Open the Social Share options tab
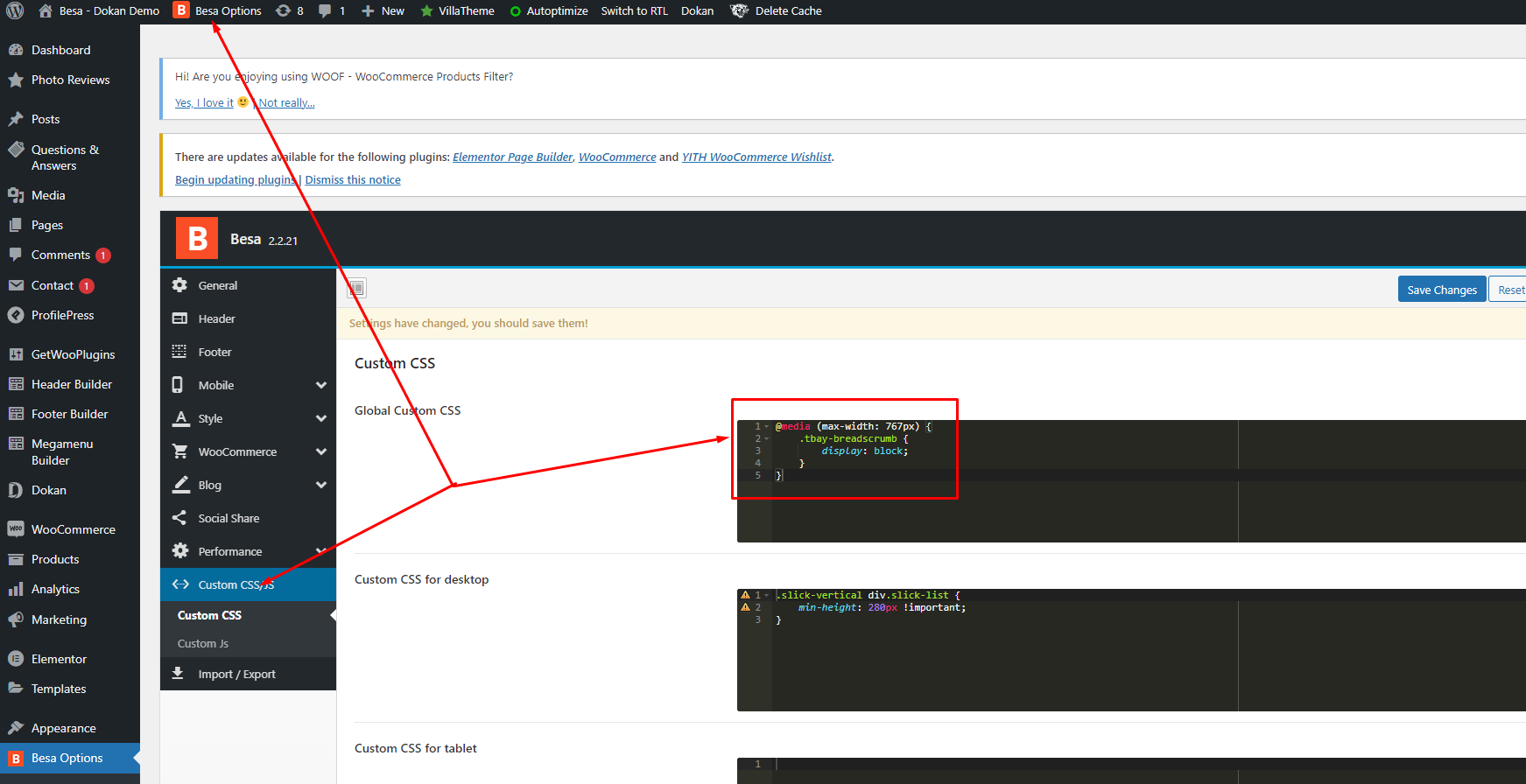Screen dimensions: 1526x784 [248, 518]
